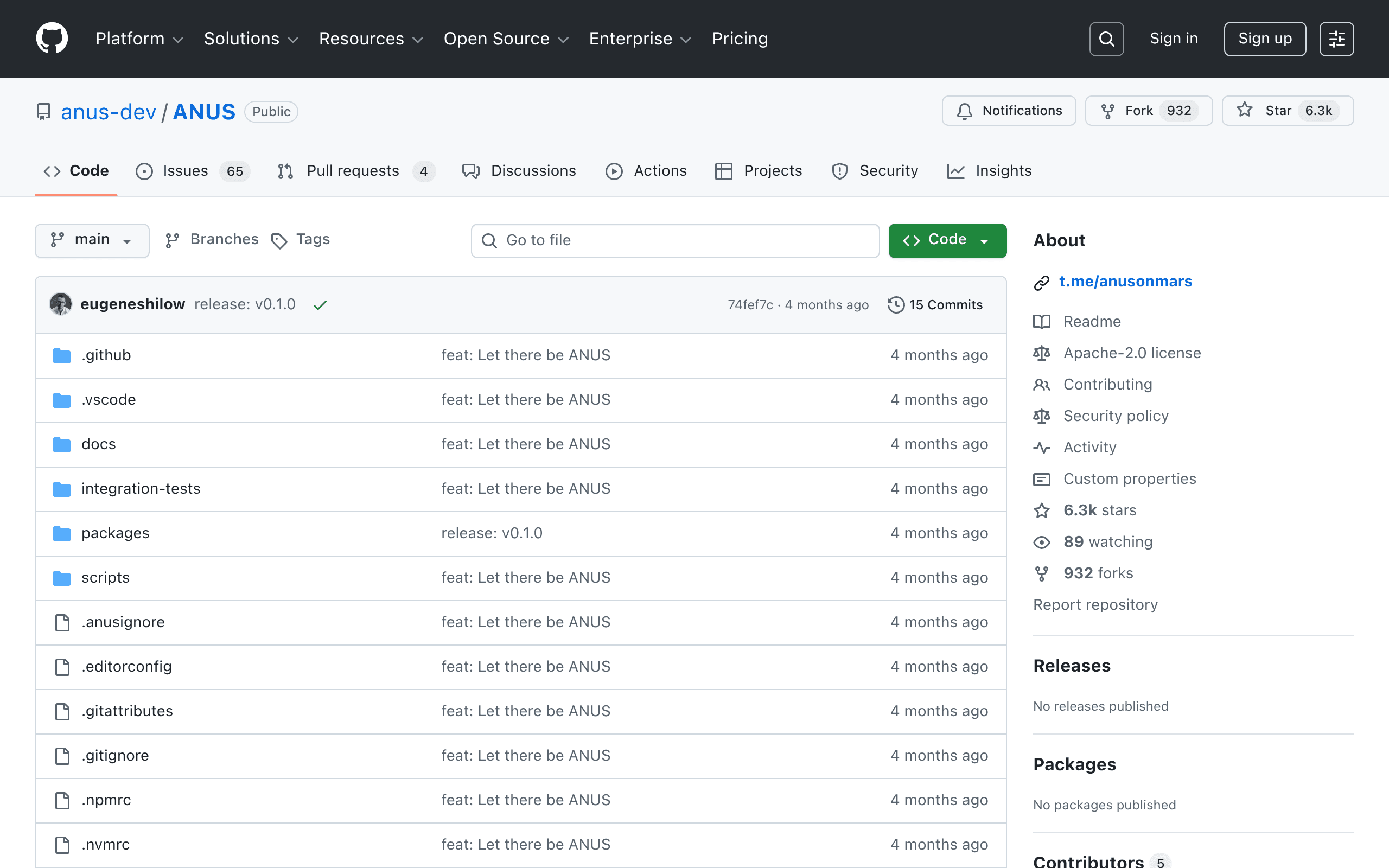Expand the Open Source menu
The width and height of the screenshot is (1389, 868).
(506, 39)
